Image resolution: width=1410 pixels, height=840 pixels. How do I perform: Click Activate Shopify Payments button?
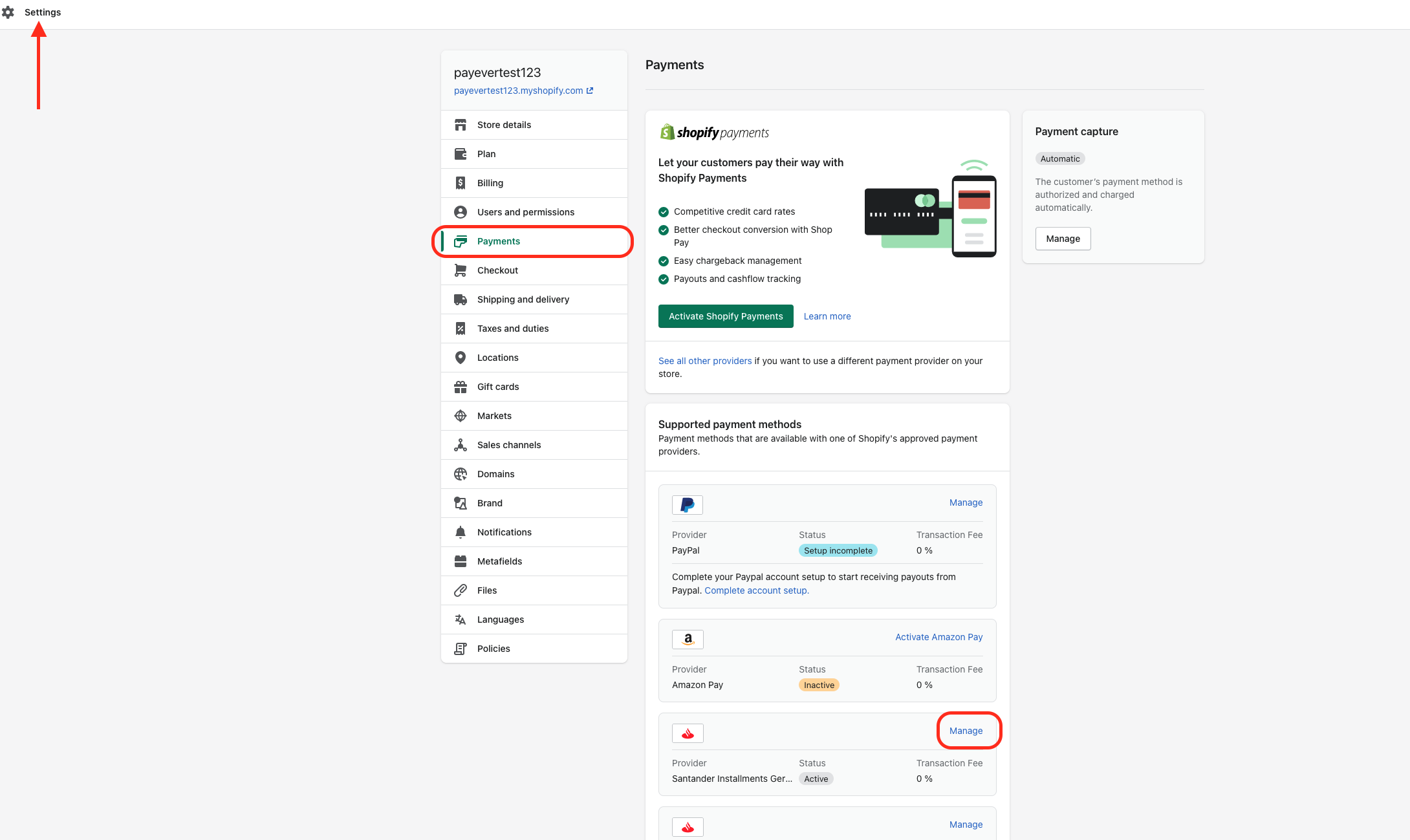[726, 316]
